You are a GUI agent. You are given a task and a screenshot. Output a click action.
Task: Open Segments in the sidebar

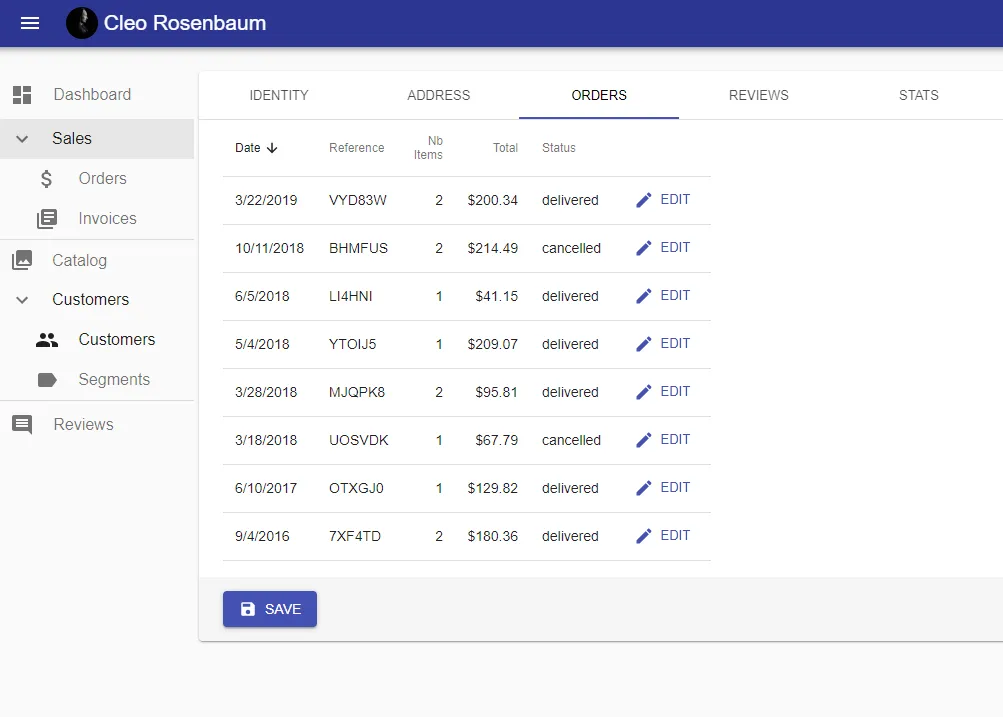click(x=114, y=379)
